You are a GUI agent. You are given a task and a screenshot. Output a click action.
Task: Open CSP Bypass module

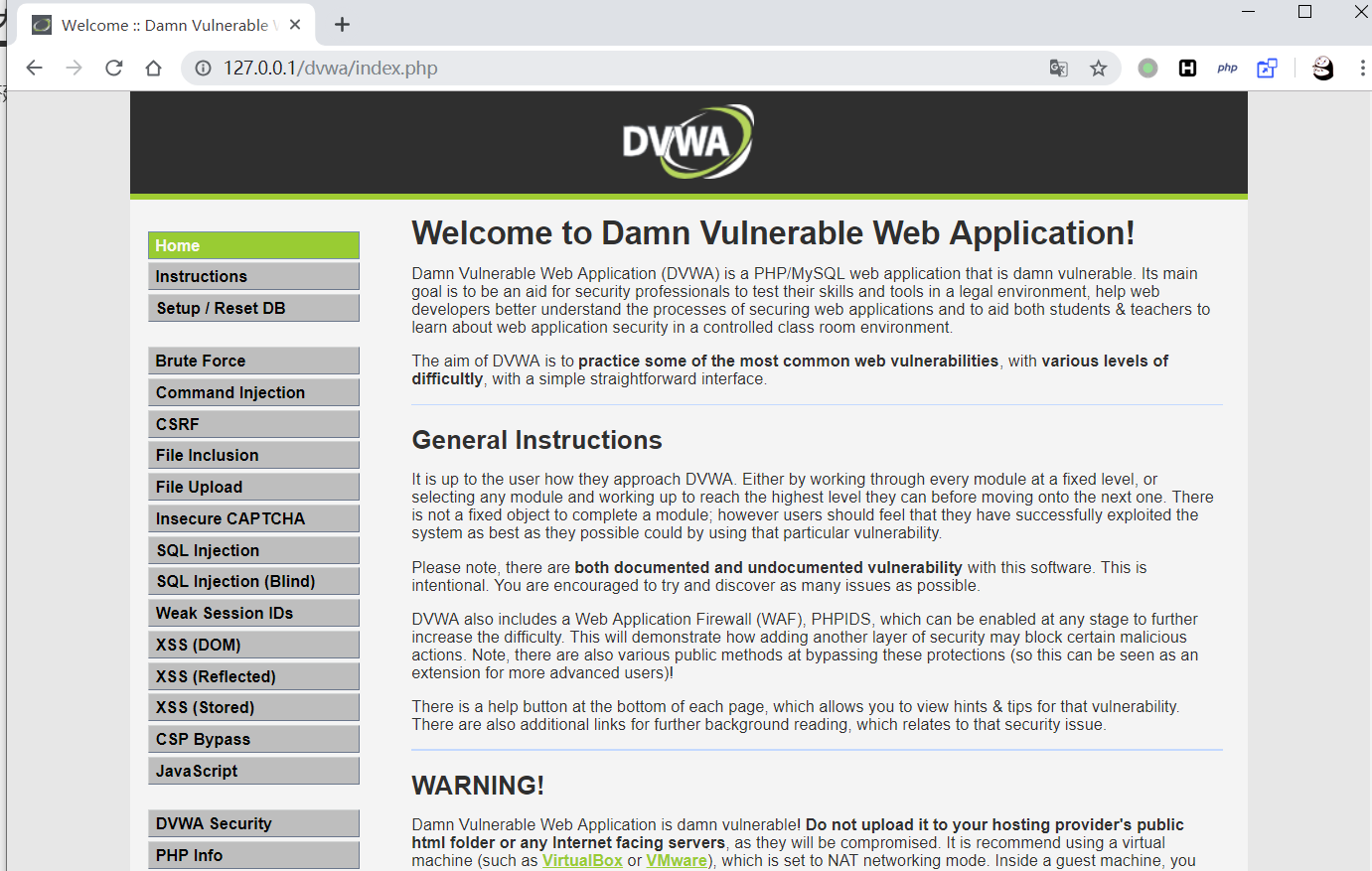pos(253,739)
